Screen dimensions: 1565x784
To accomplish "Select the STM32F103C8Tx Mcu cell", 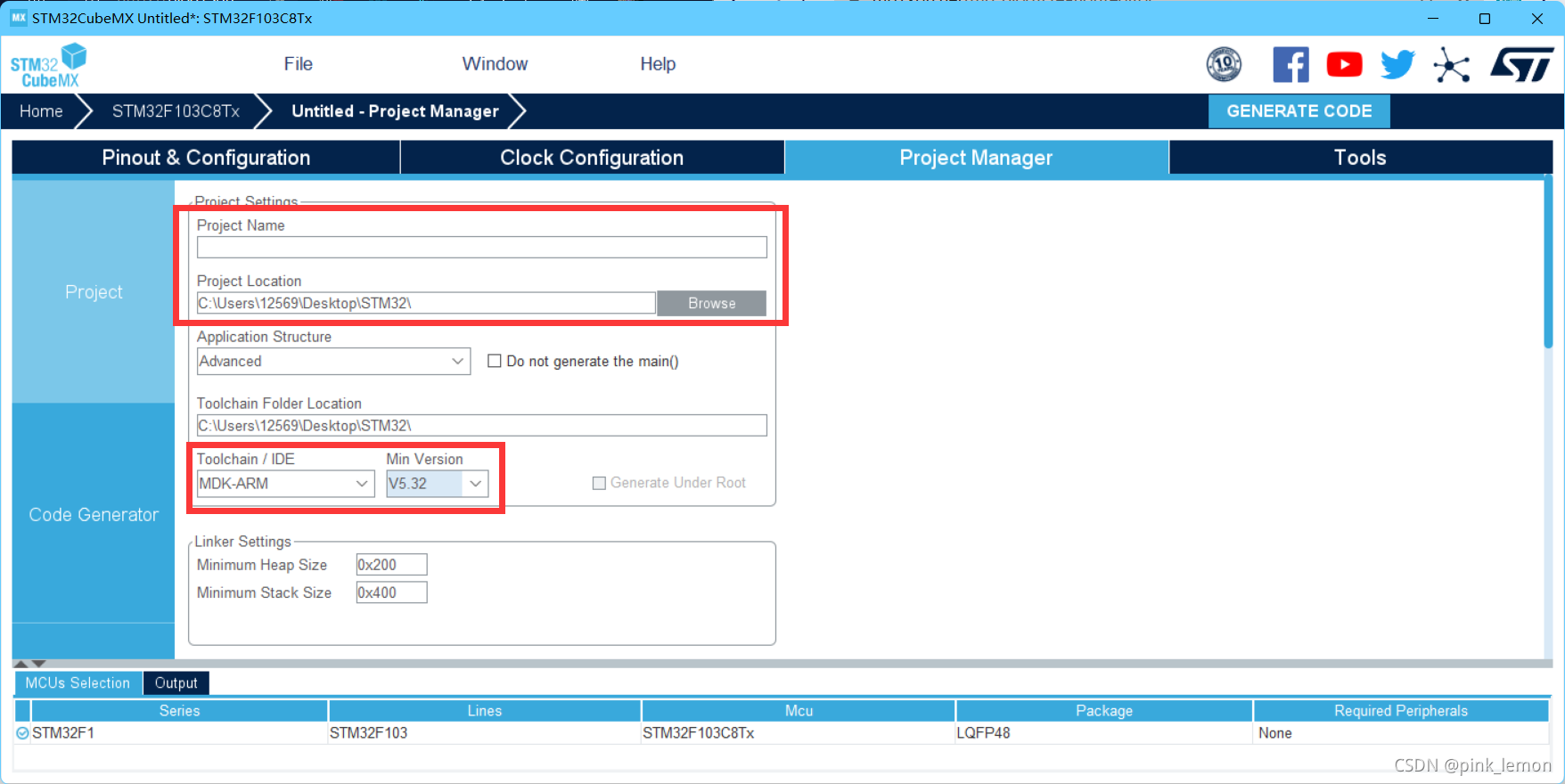I will click(x=799, y=733).
